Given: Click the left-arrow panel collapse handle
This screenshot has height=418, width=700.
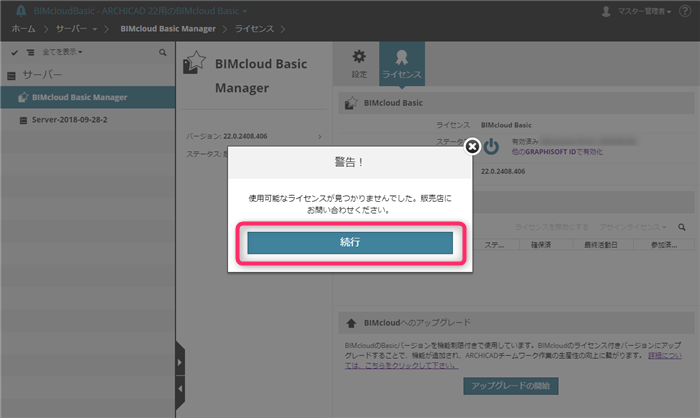Looking at the screenshot, I should pyautogui.click(x=180, y=389).
